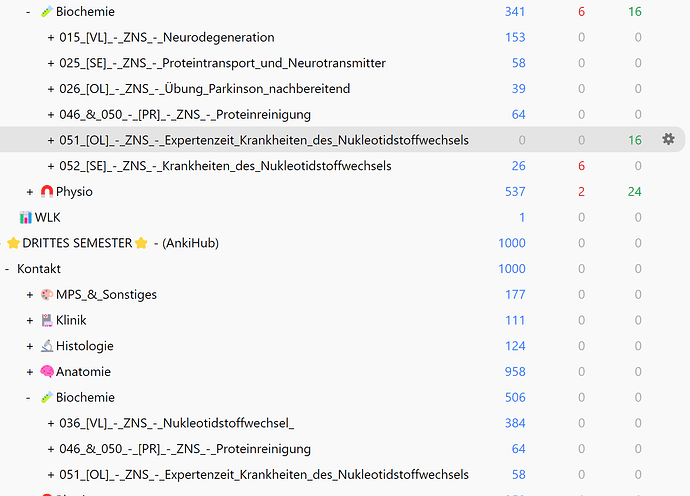The image size is (690, 496).
Task: Select the DRITTES SEMESTER (AnkiHub) deck
Action: pyautogui.click(x=120, y=243)
